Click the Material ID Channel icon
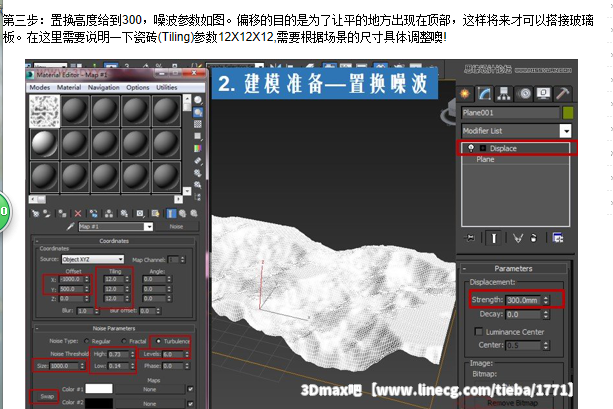613x409 pixels. [140, 213]
